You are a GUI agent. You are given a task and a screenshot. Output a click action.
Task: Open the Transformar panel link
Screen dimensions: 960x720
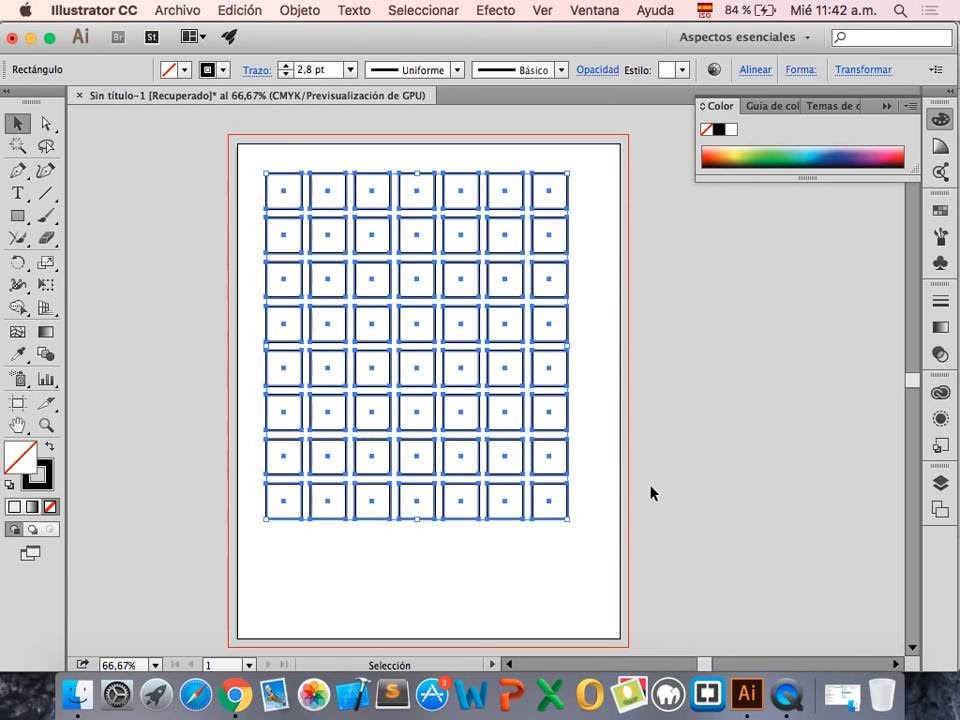point(863,70)
